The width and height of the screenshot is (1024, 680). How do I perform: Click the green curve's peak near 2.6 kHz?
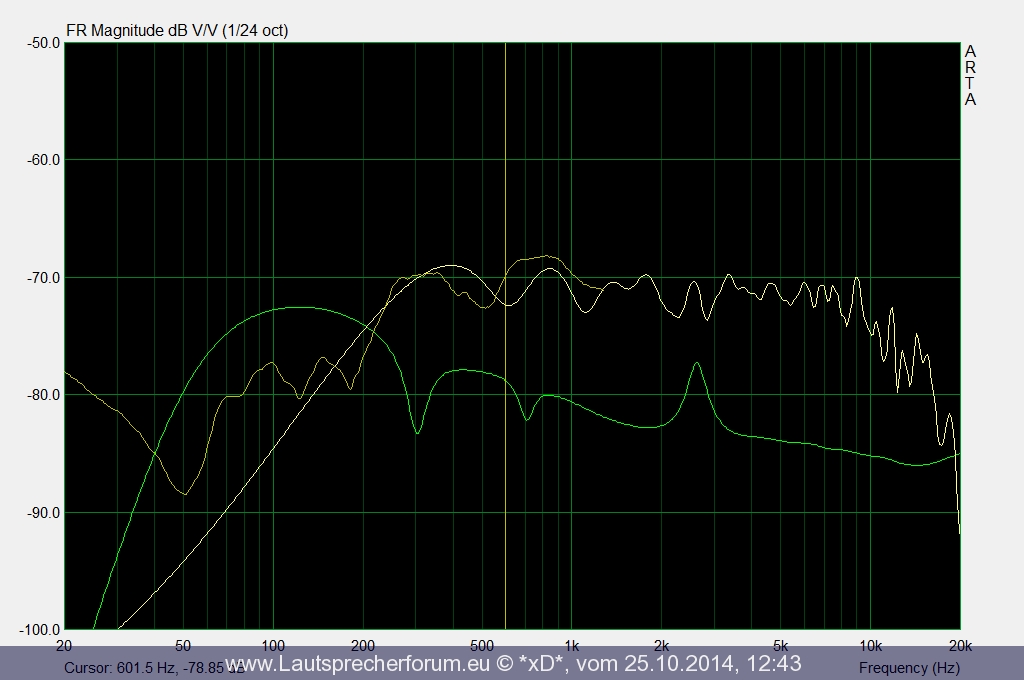pos(697,363)
